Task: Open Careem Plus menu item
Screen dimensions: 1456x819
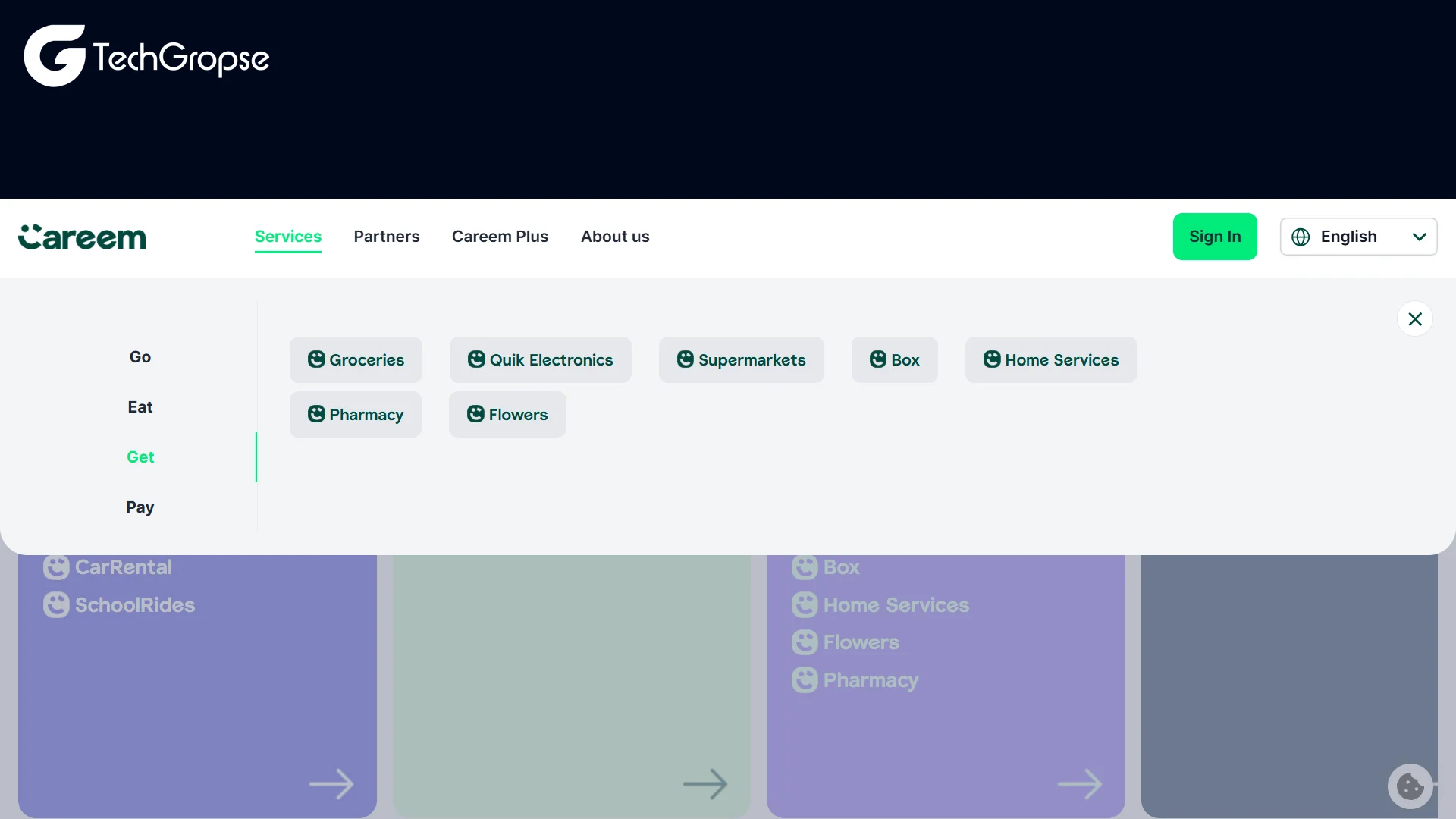Action: [x=500, y=237]
